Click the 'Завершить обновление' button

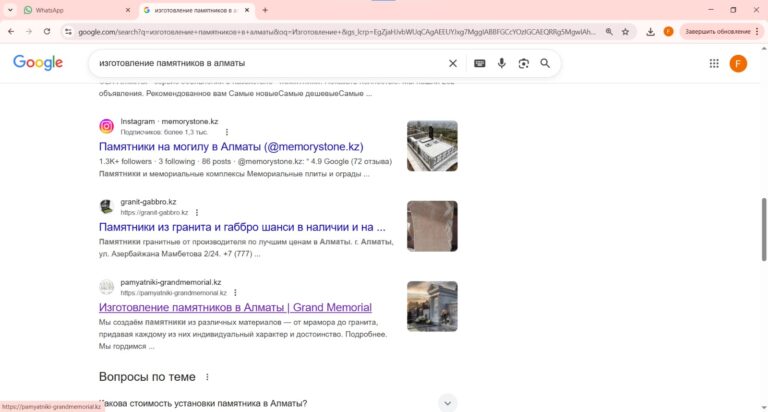click(x=716, y=31)
